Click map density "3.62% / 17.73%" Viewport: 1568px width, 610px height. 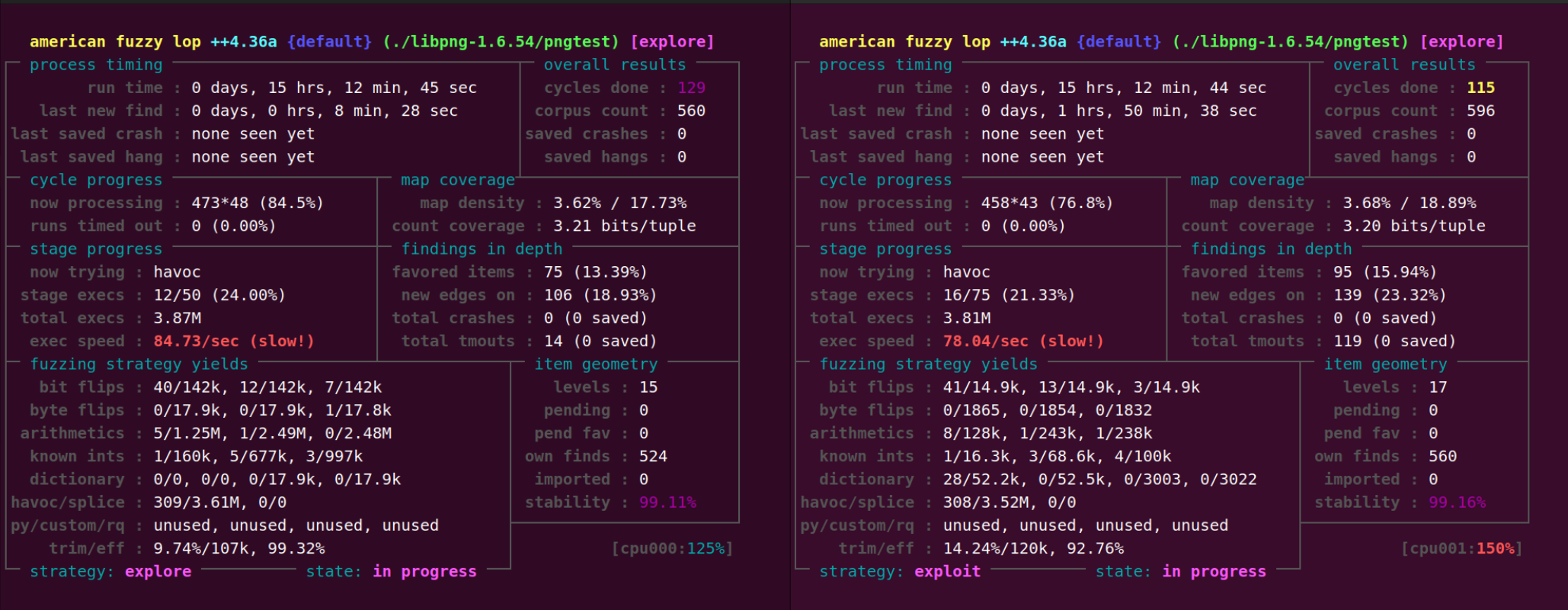620,203
